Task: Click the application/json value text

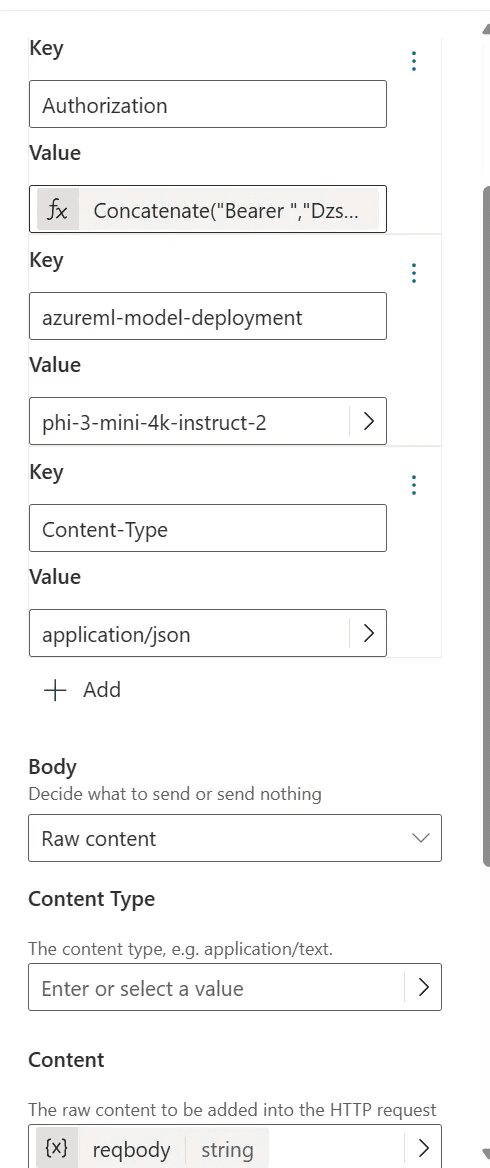Action: pos(116,635)
